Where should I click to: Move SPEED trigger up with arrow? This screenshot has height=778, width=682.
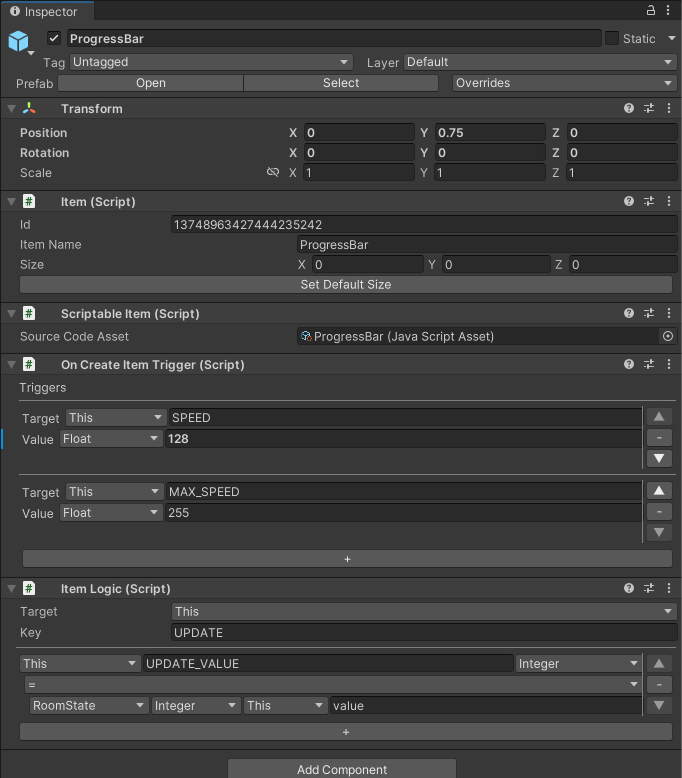(659, 417)
